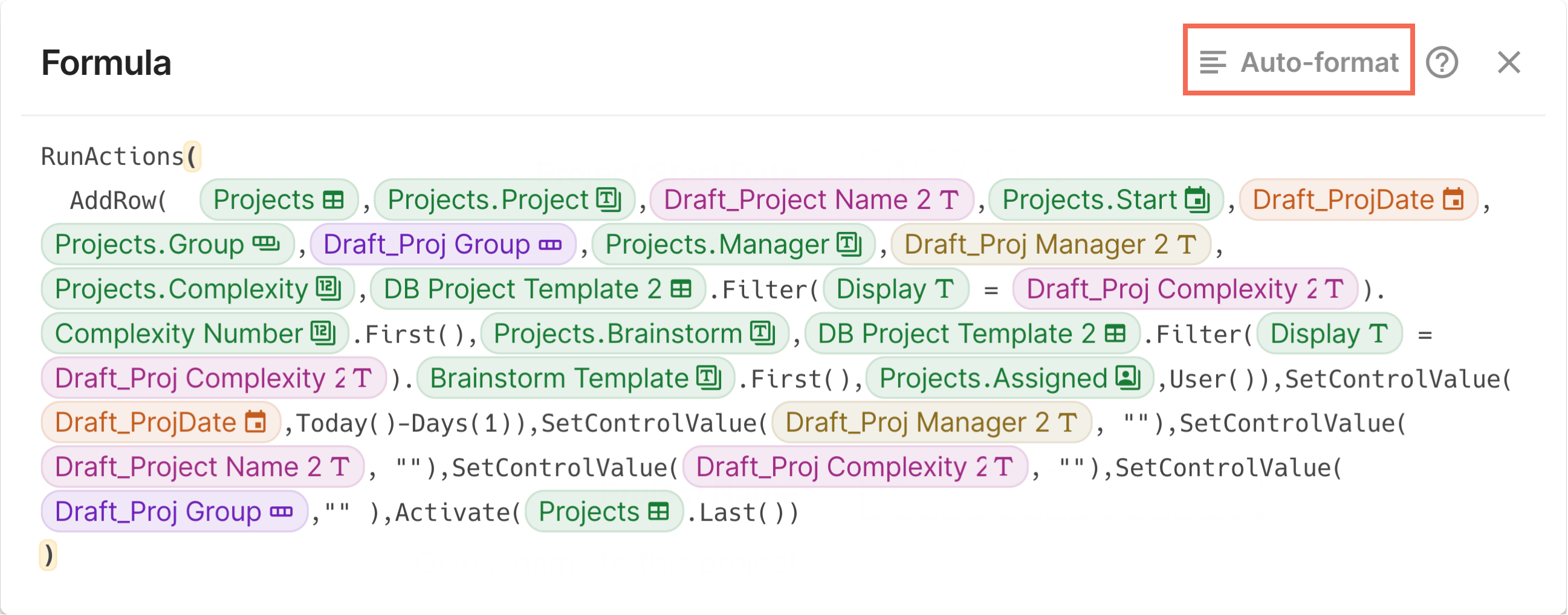Click the Formula heading text
1568x615 pixels.
pos(106,63)
